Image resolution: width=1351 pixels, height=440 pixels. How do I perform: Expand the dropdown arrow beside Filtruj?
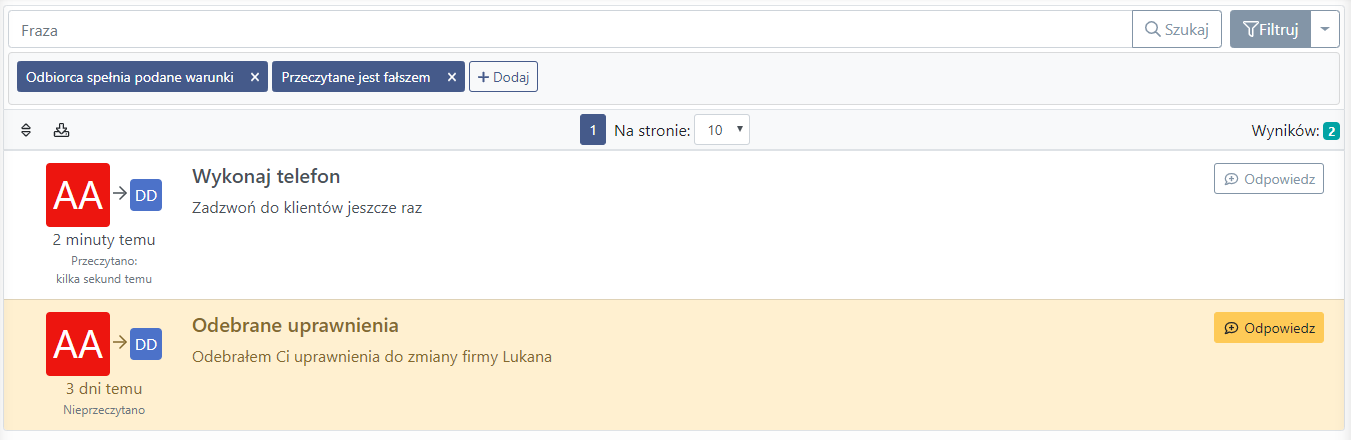[1325, 30]
